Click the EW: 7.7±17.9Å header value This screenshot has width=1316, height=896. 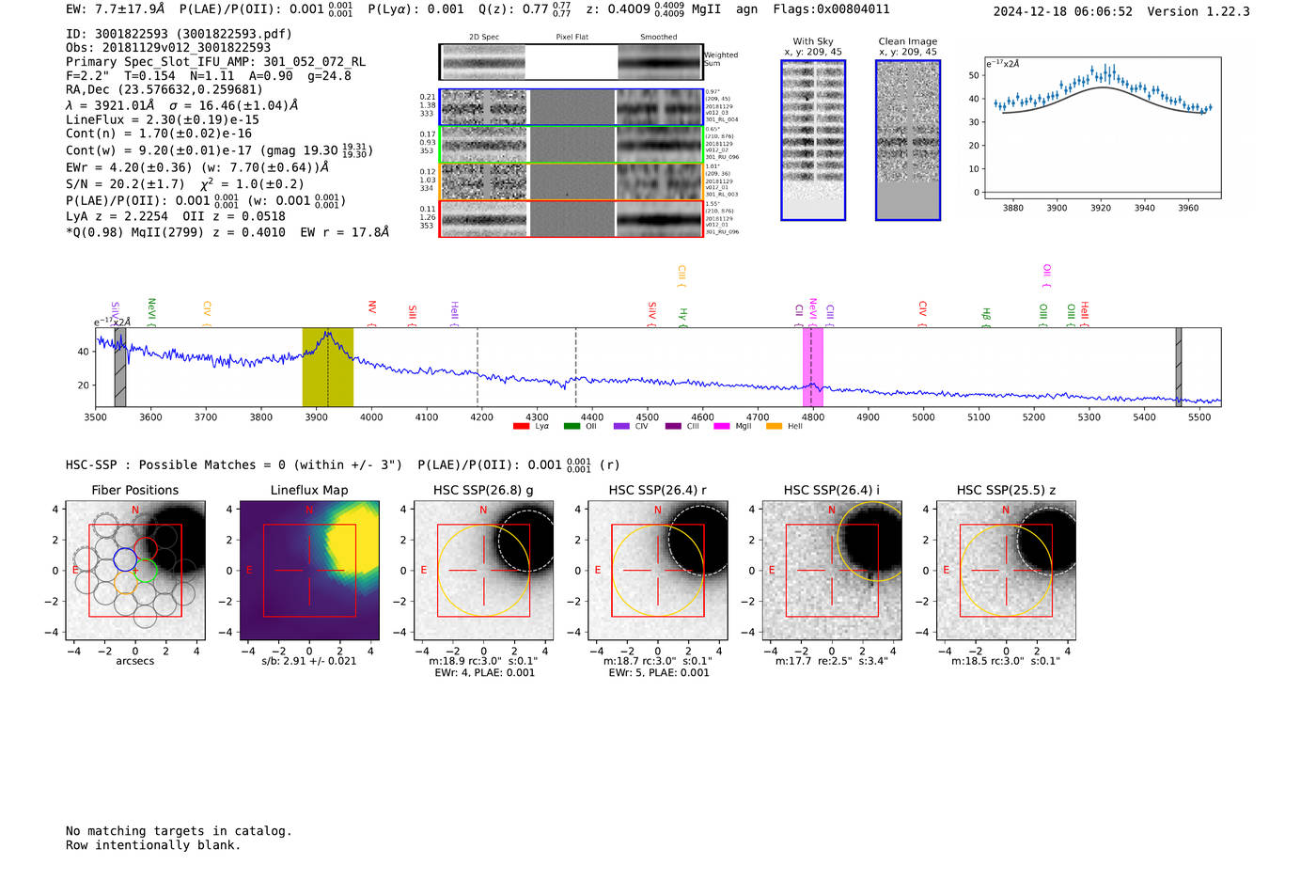click(115, 9)
